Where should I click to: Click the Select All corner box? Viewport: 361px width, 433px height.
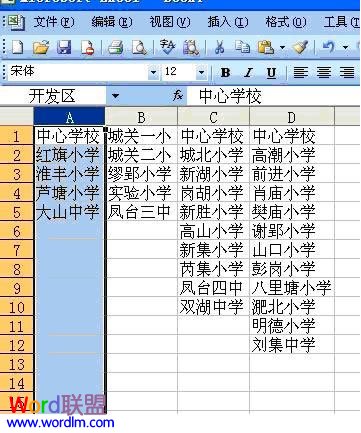(16, 116)
